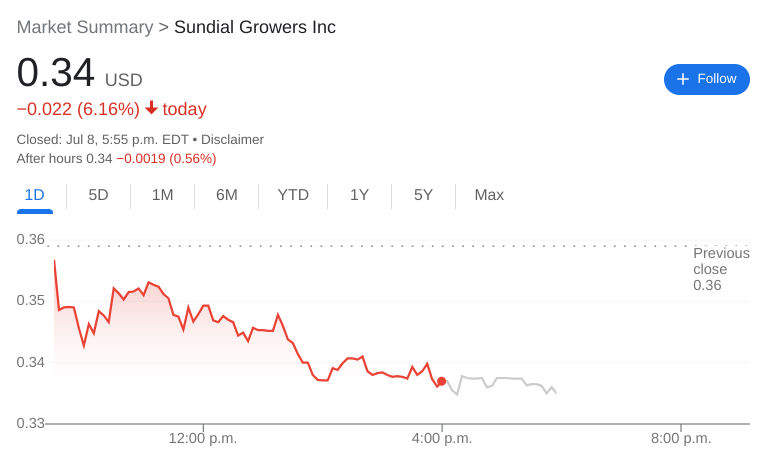Image resolution: width=773 pixels, height=462 pixels.
Task: Click the Previous close 0.36 label
Action: pyautogui.click(x=720, y=270)
